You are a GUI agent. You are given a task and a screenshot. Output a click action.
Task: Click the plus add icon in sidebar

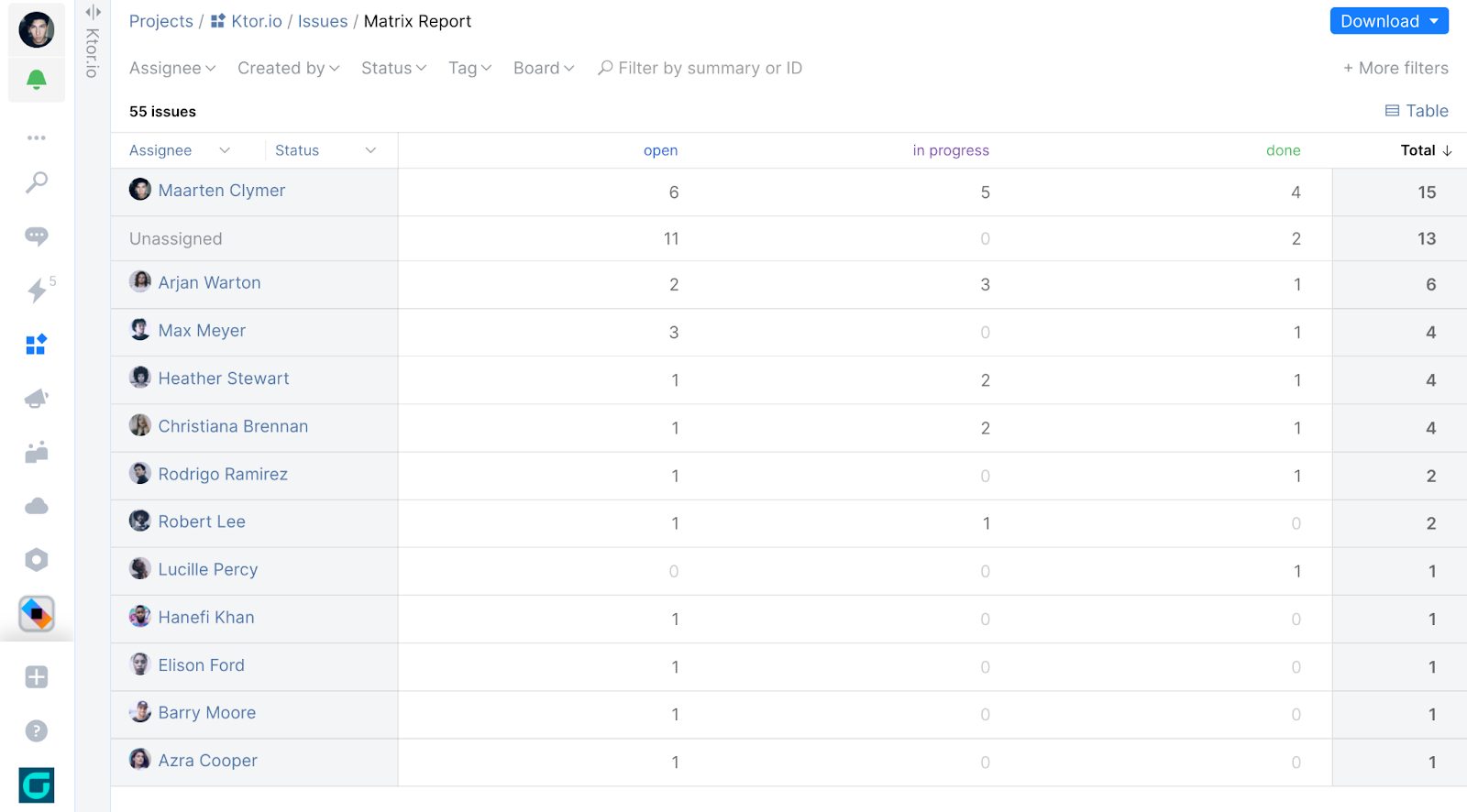pyautogui.click(x=37, y=677)
